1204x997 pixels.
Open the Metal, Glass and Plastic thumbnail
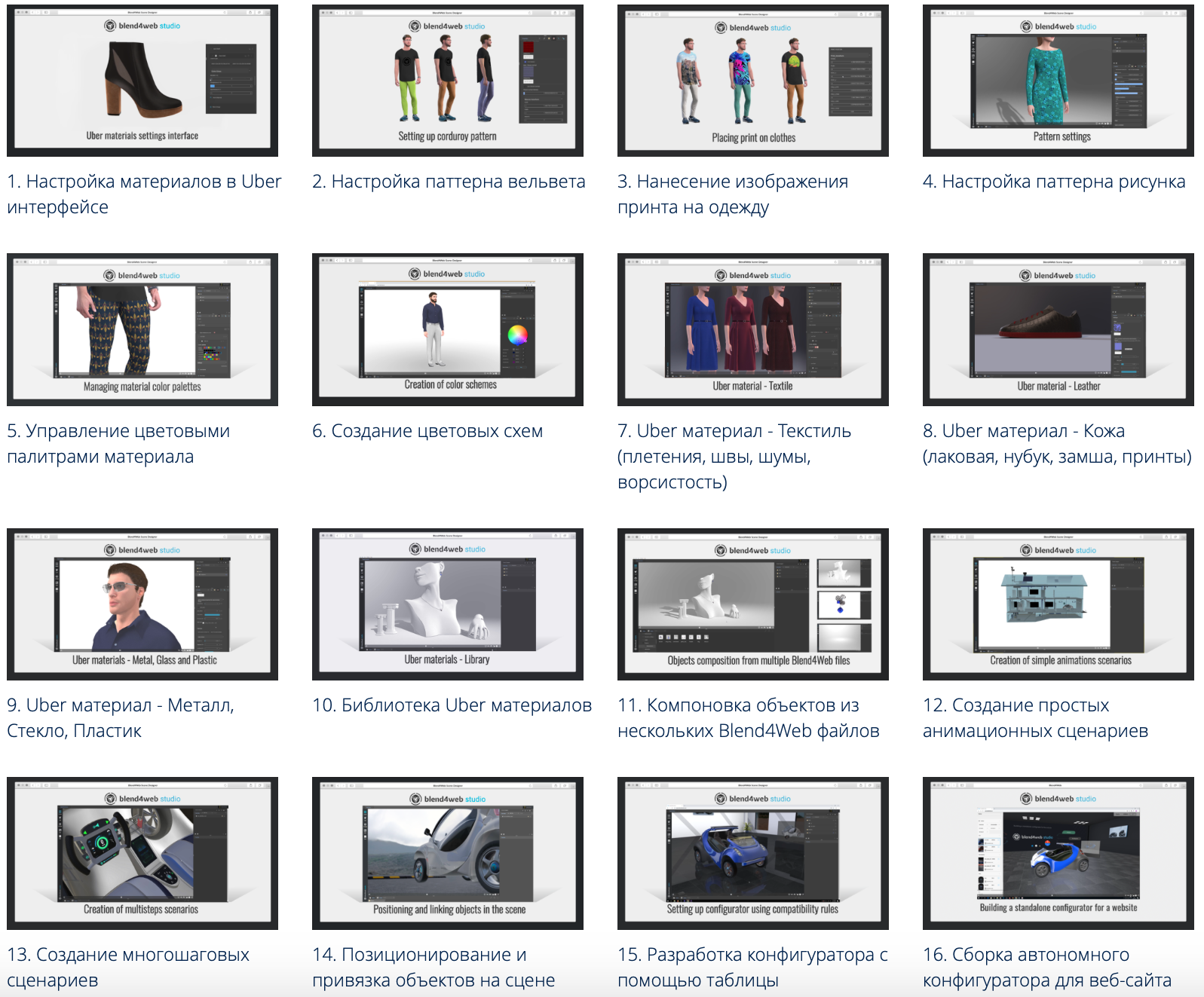(x=142, y=604)
